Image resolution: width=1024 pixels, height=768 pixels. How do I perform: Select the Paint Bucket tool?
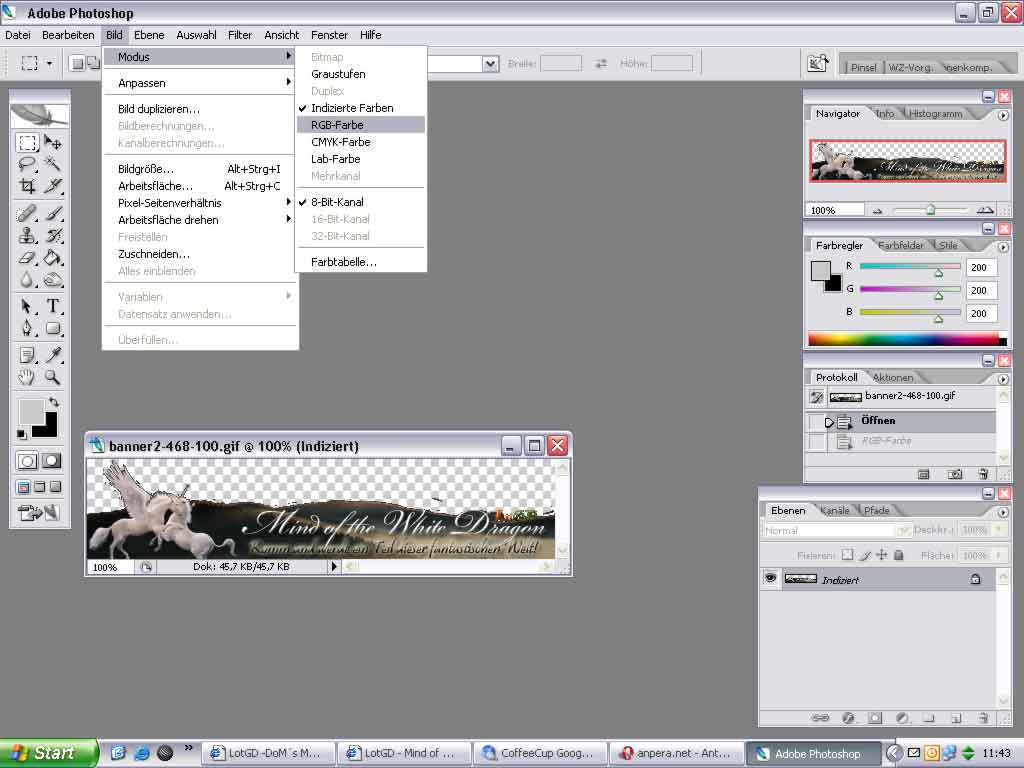tap(53, 258)
